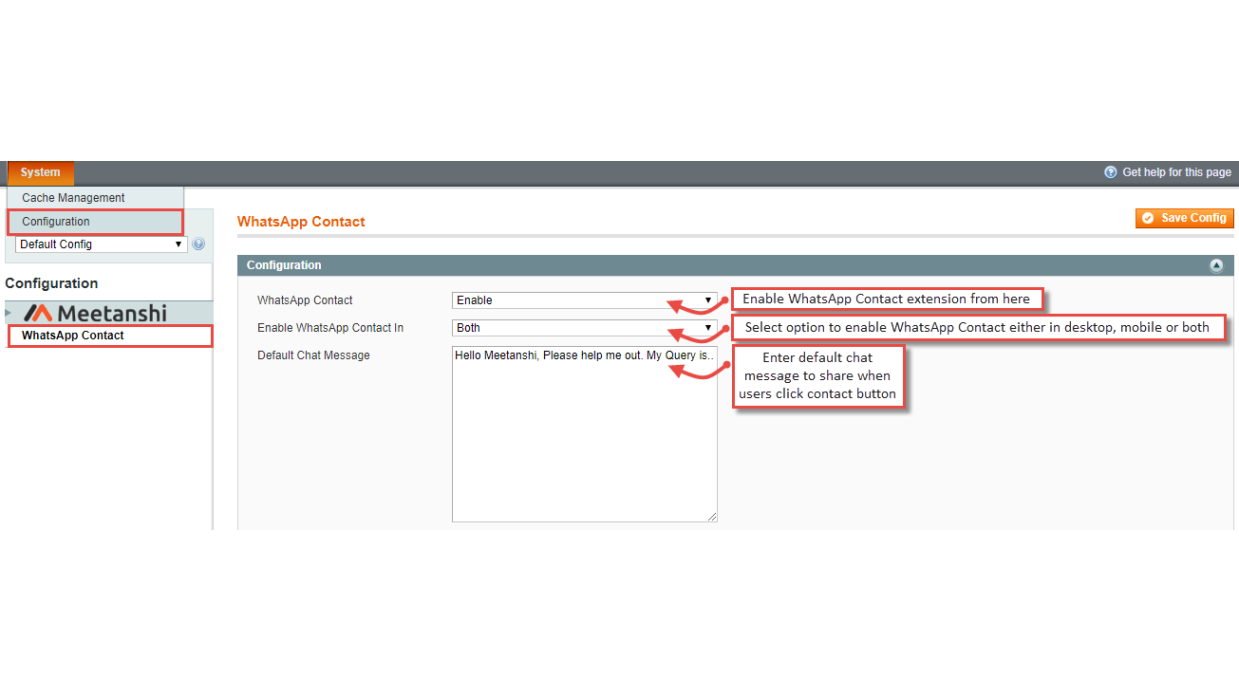Click the Configuration section header bar
The height and width of the screenshot is (690, 1239).
(735, 266)
